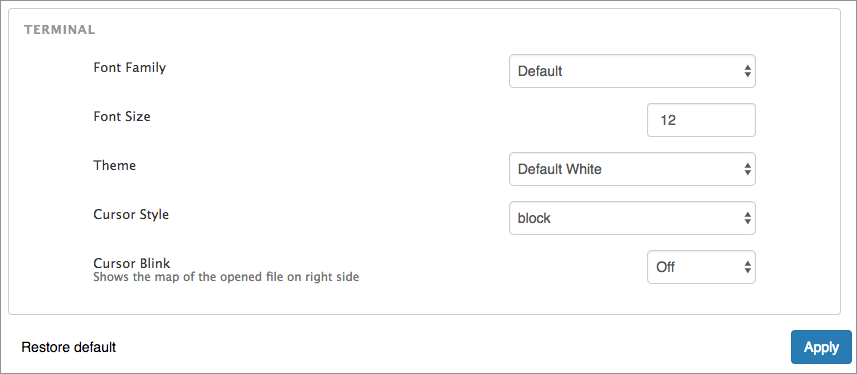
Task: Click the Font Size label
Action: [x=122, y=116]
